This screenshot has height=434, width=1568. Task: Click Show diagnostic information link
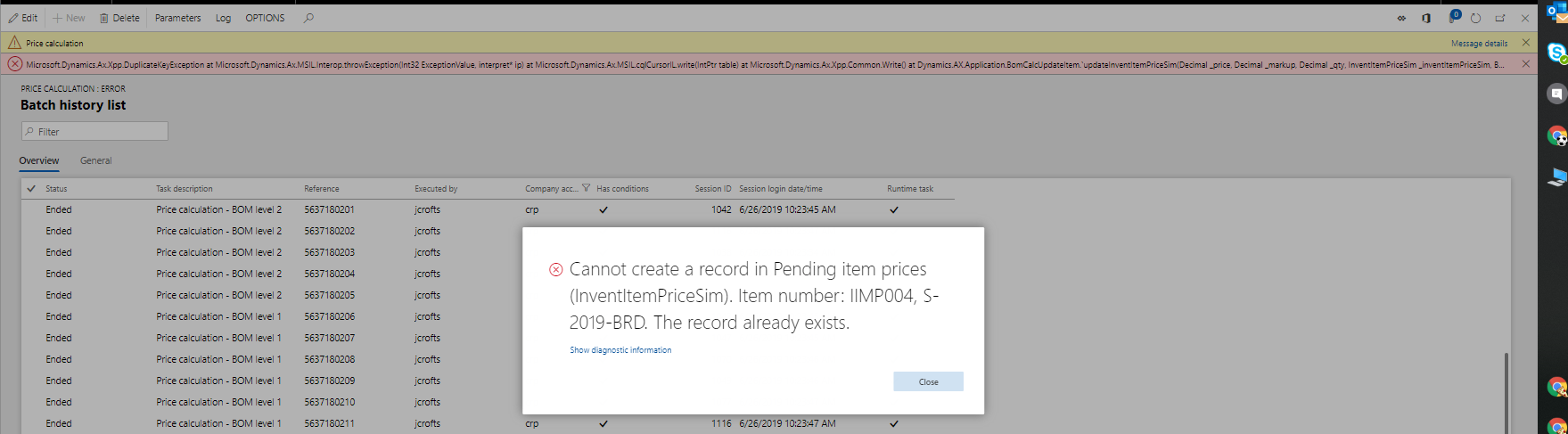tap(620, 350)
